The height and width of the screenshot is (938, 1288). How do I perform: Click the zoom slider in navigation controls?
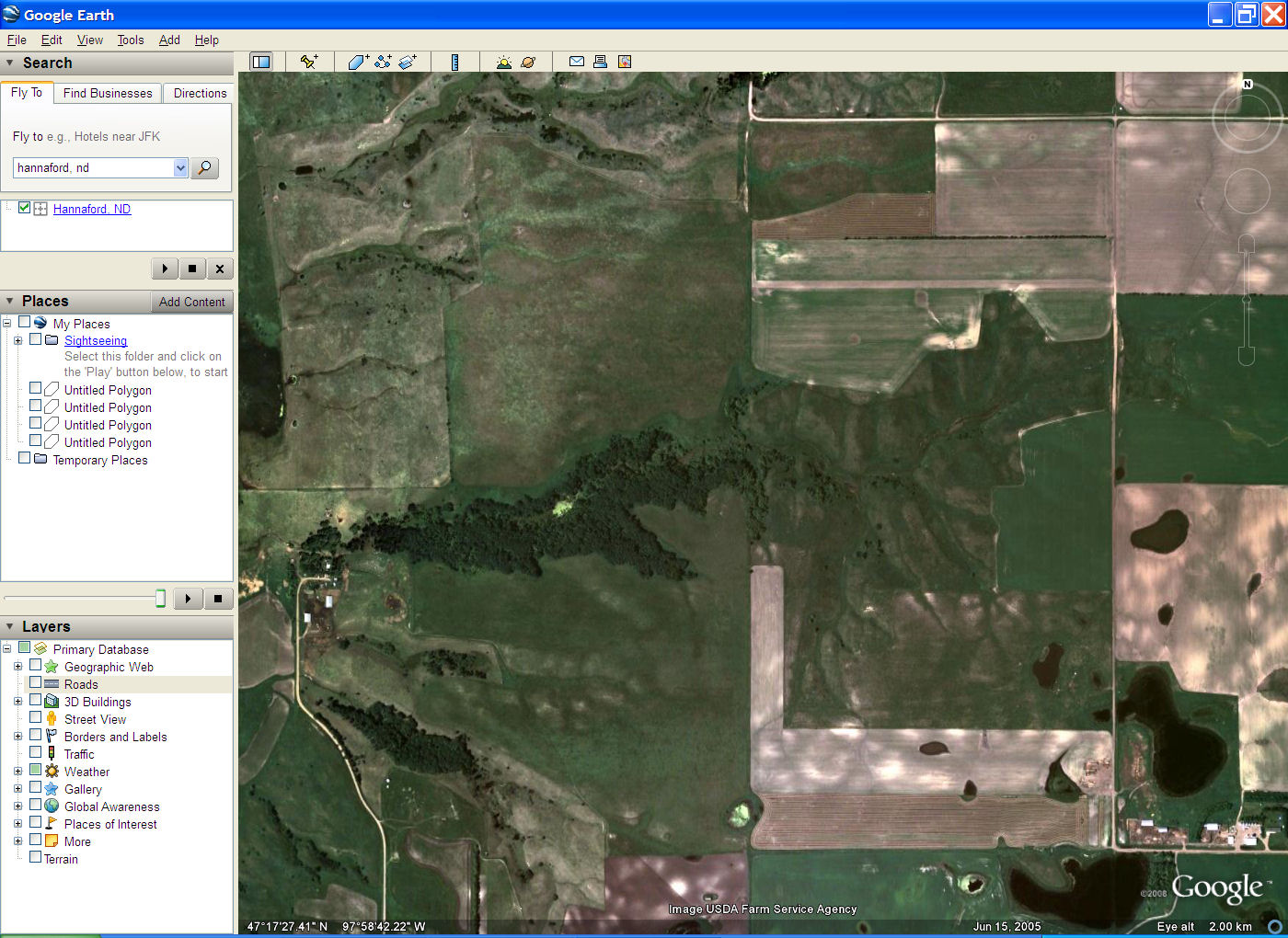click(1247, 299)
